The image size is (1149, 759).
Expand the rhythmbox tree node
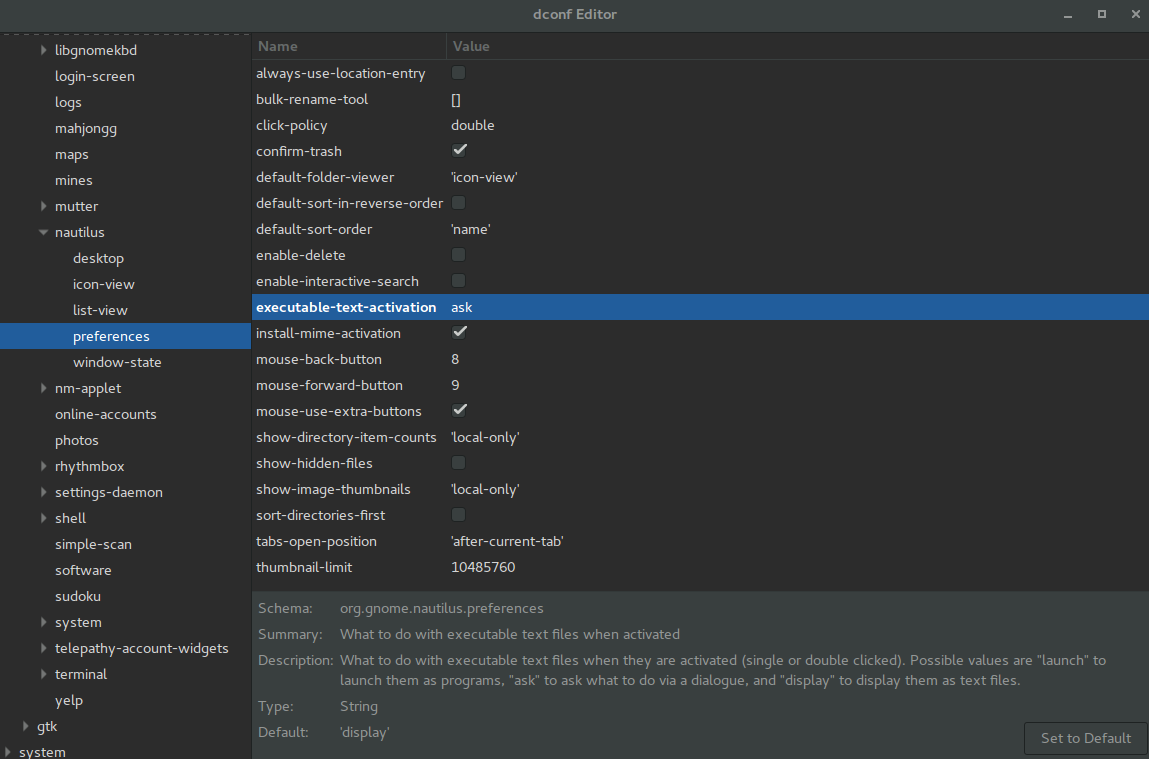click(x=43, y=466)
